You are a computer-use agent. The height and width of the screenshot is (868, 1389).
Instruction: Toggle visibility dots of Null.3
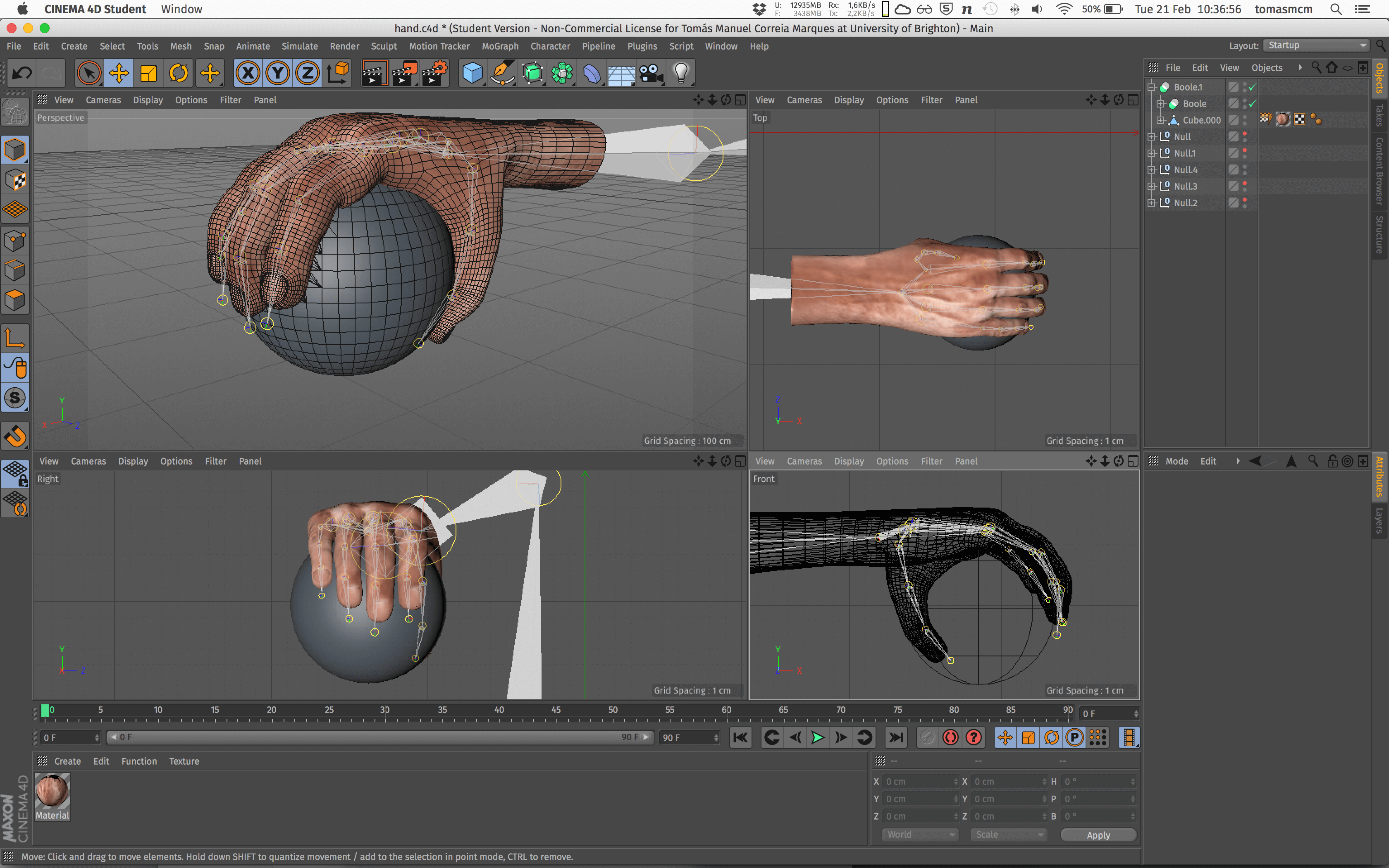coord(1244,186)
